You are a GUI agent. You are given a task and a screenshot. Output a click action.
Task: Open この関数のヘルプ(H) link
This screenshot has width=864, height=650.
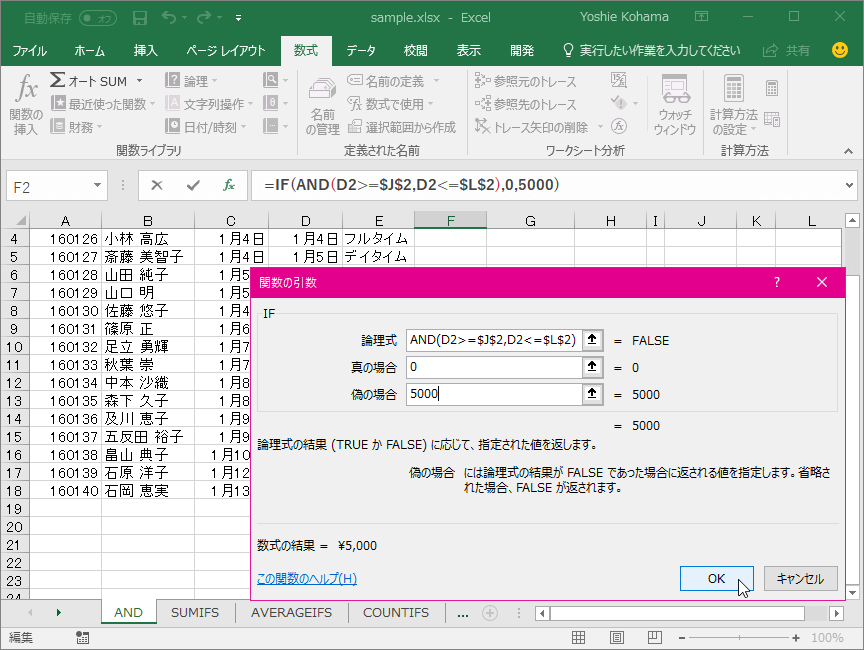coord(307,578)
